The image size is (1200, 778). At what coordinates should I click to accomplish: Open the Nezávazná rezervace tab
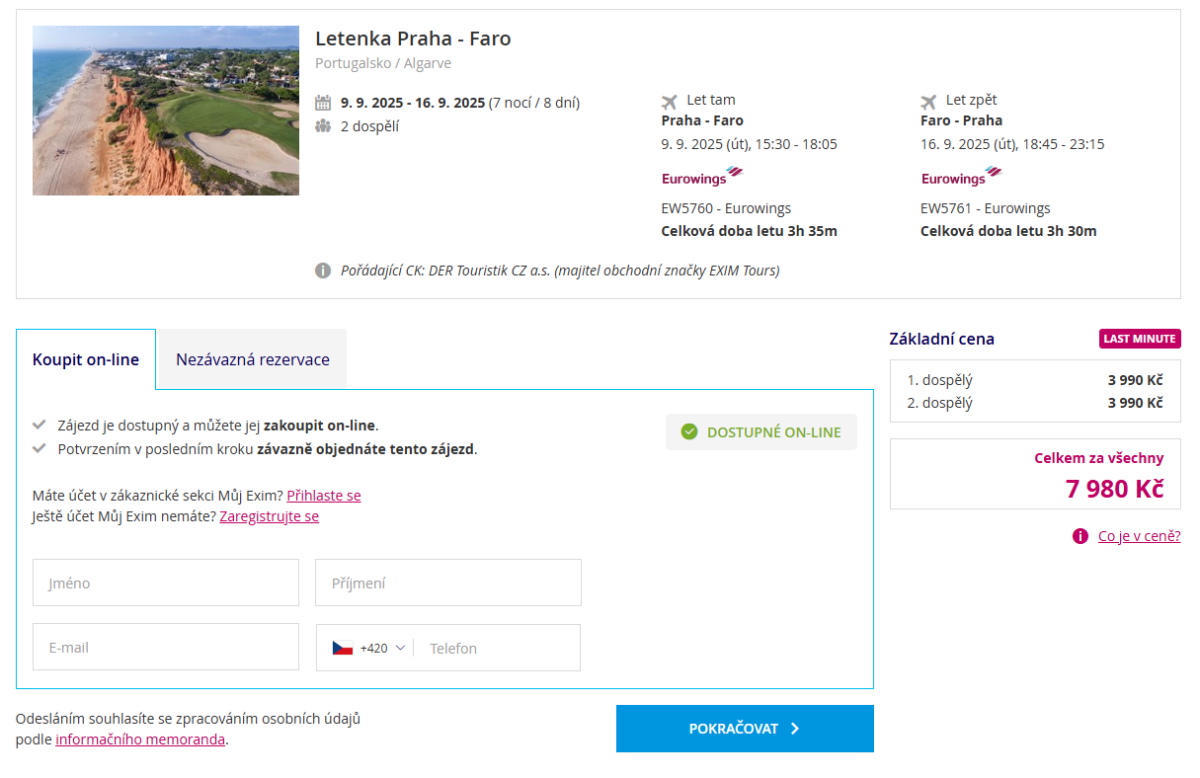point(253,360)
